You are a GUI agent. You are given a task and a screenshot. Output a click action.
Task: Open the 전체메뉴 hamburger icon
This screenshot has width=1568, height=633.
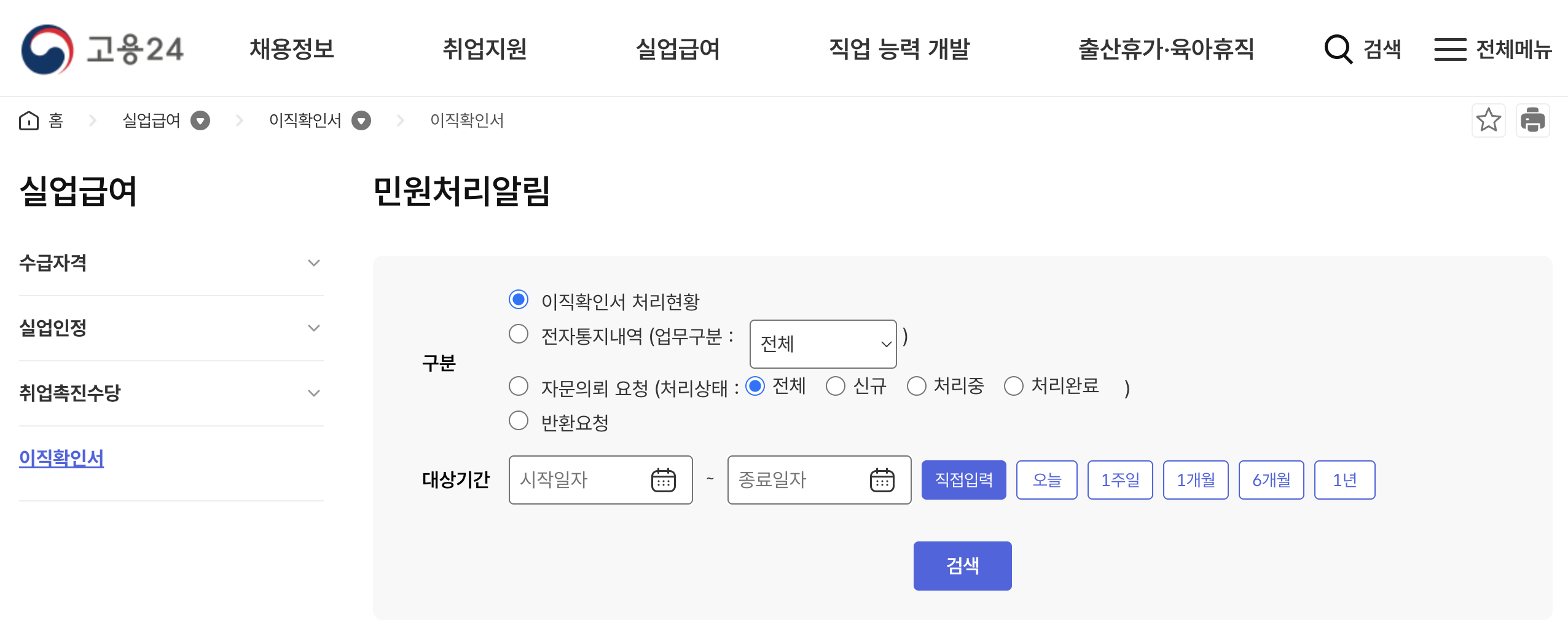[1451, 49]
